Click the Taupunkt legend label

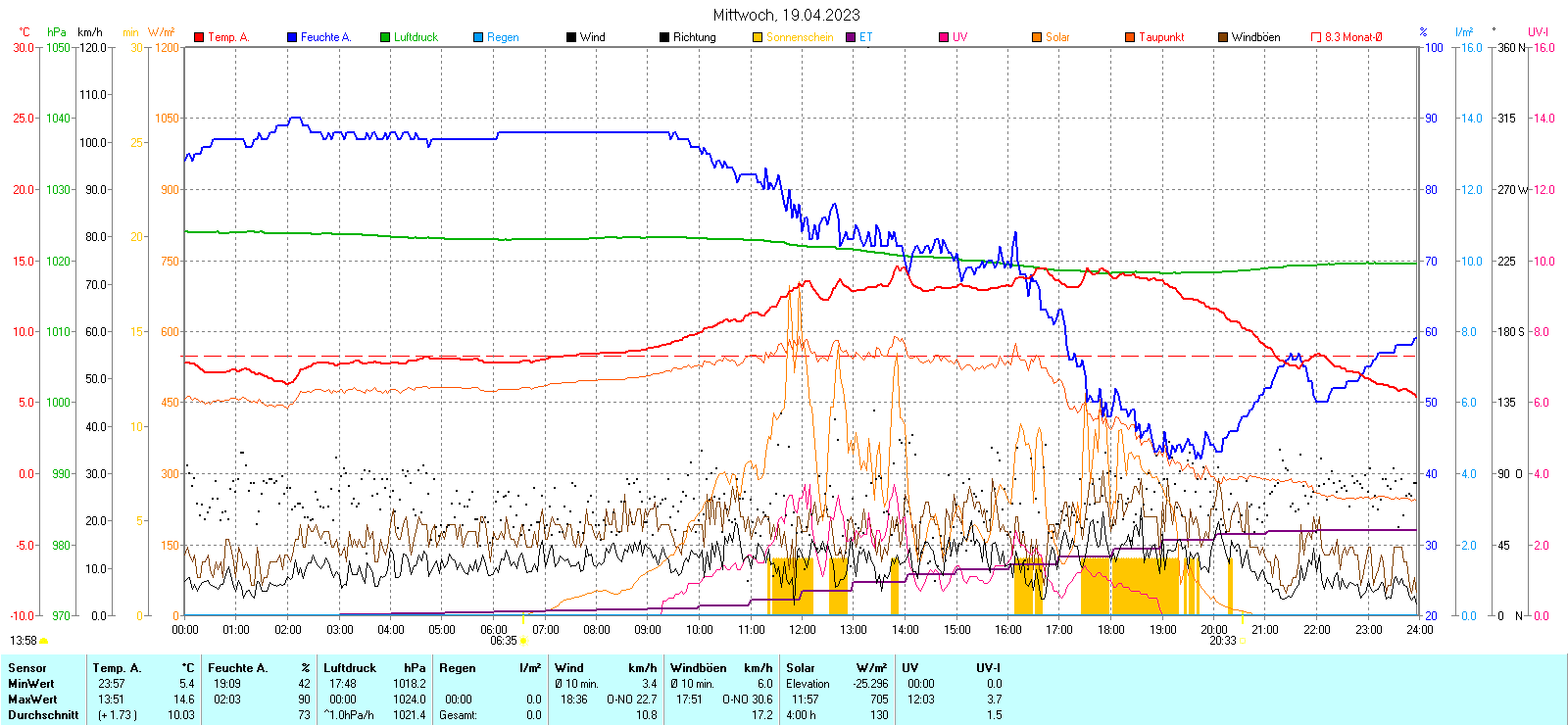(1161, 37)
